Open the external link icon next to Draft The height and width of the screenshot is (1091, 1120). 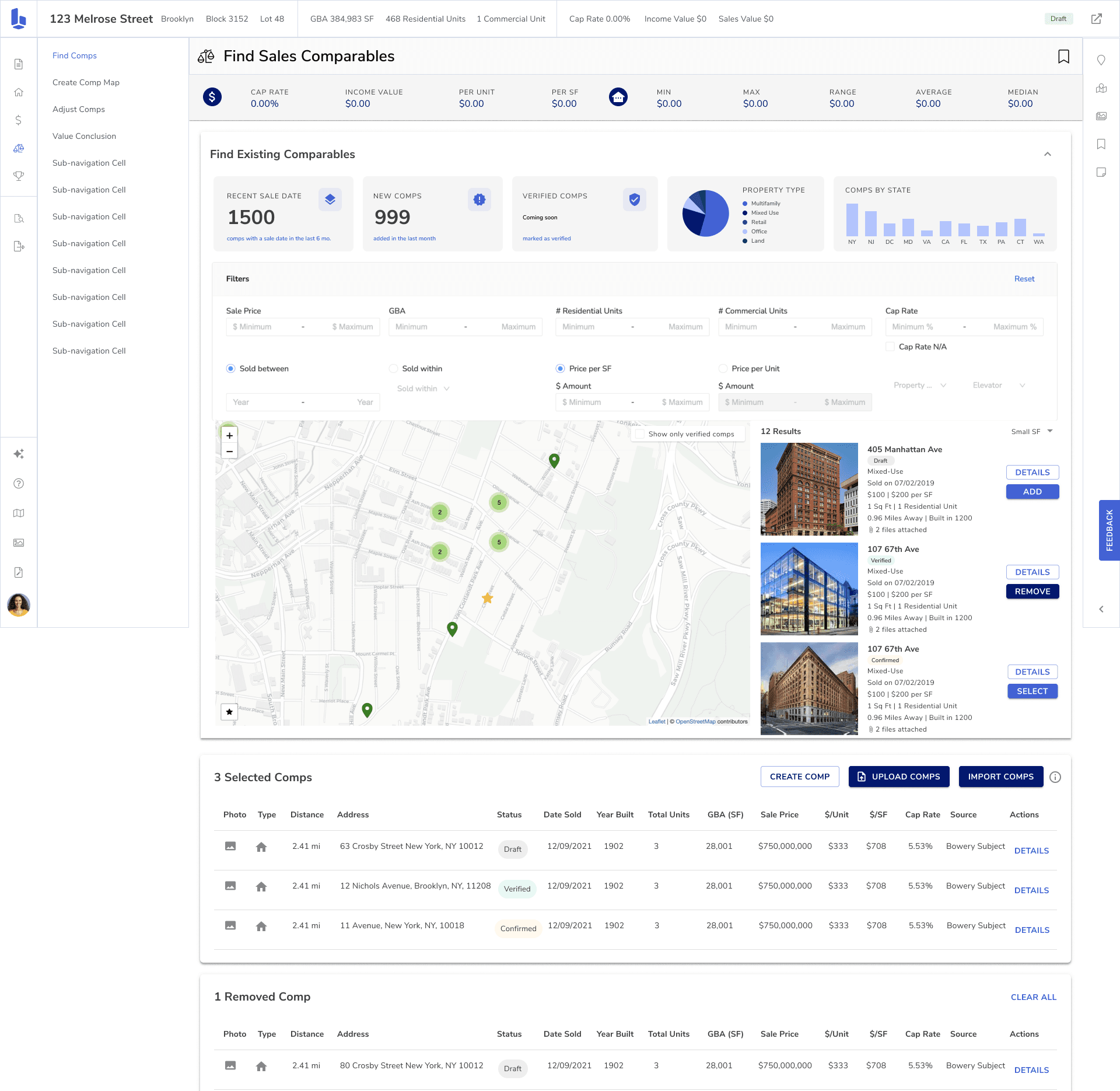click(1097, 19)
